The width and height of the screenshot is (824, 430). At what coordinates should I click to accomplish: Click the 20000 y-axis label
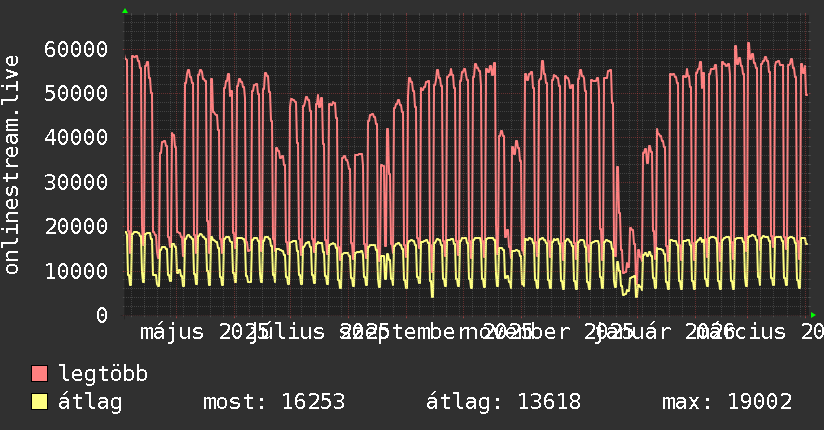[76, 227]
